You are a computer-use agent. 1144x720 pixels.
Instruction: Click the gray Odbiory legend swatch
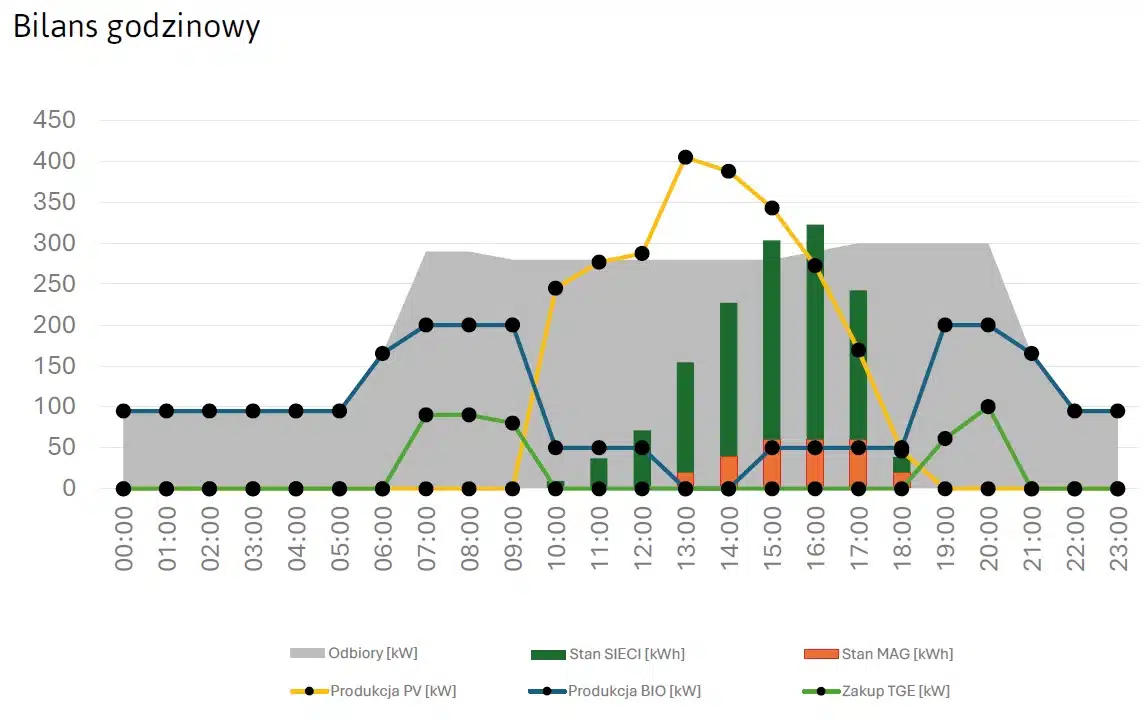[x=307, y=654]
